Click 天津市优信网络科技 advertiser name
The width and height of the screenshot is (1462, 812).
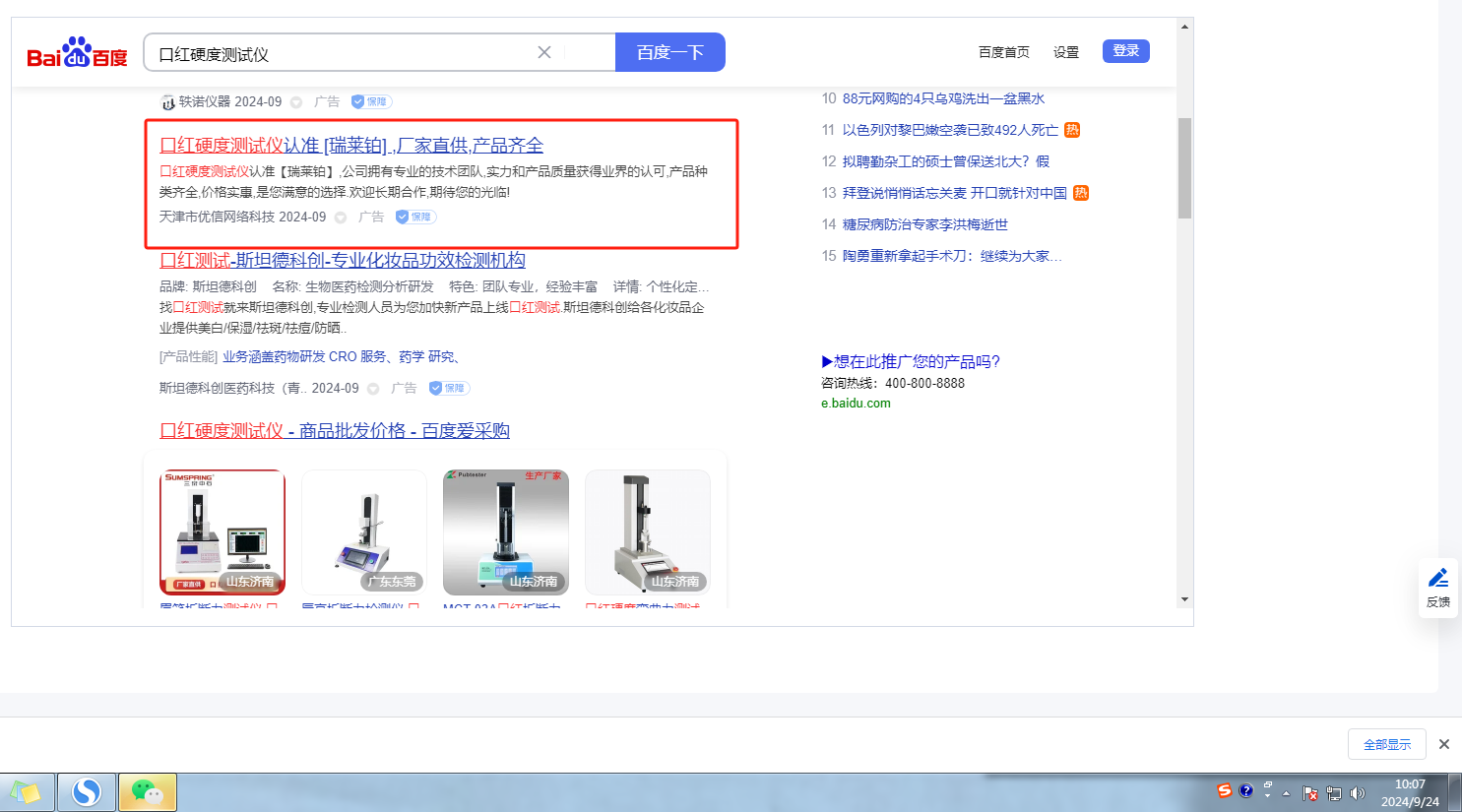coord(217,217)
